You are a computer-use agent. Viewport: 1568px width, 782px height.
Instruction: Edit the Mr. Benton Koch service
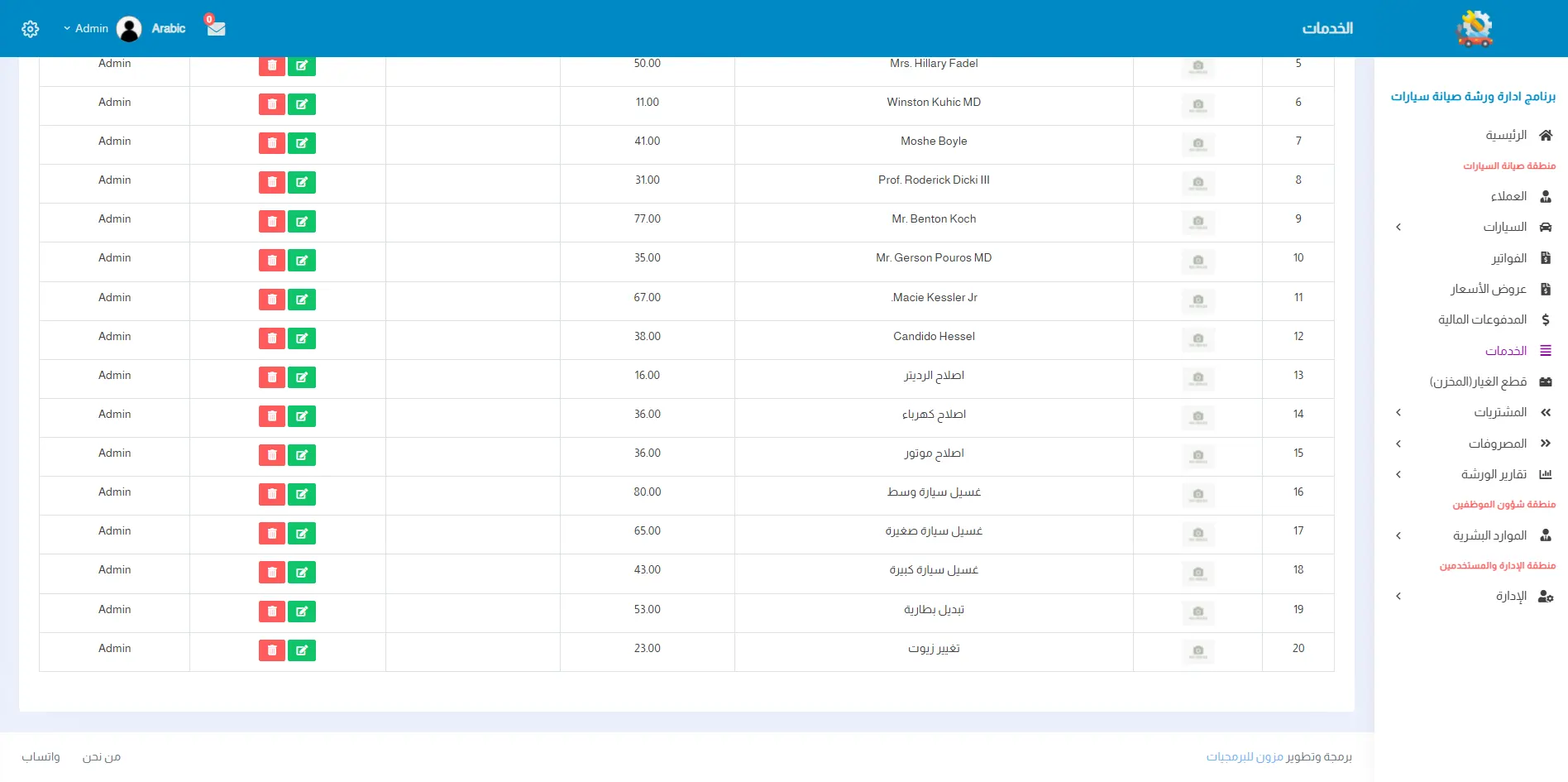[x=302, y=221]
